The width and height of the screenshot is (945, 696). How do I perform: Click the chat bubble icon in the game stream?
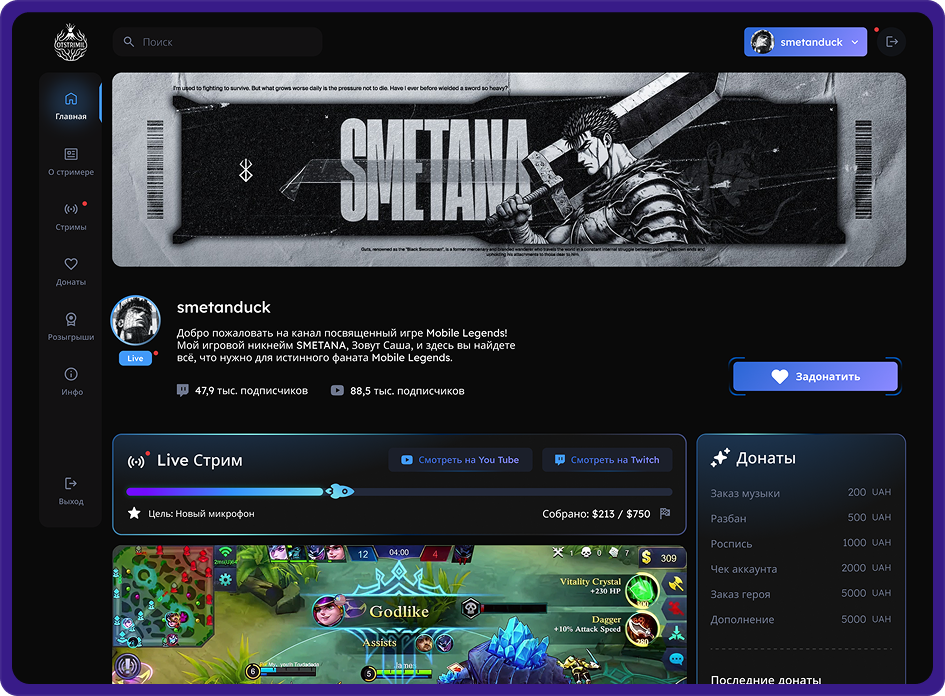click(x=676, y=659)
